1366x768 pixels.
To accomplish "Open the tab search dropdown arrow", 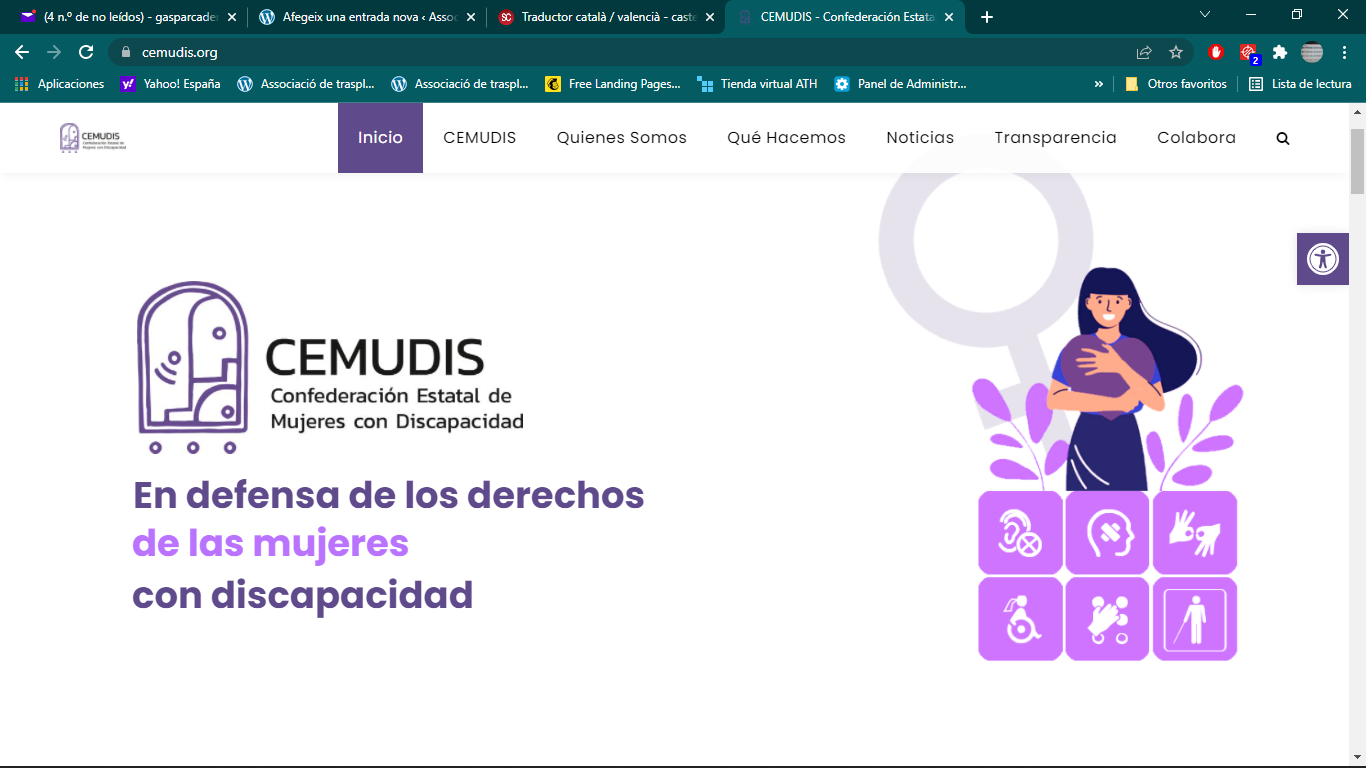I will pyautogui.click(x=1205, y=15).
